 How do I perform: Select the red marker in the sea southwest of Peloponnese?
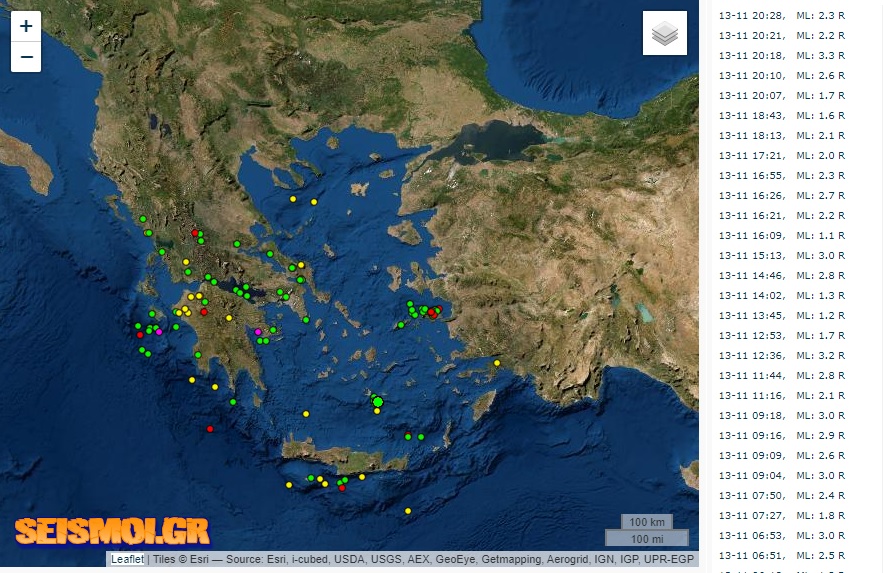(210, 429)
